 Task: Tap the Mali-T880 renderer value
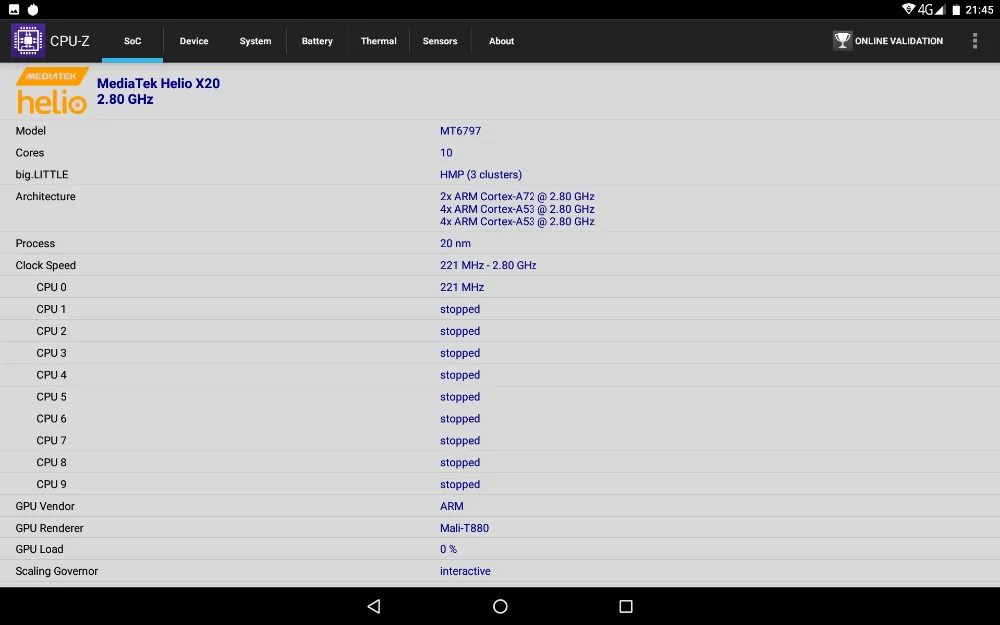click(x=464, y=528)
